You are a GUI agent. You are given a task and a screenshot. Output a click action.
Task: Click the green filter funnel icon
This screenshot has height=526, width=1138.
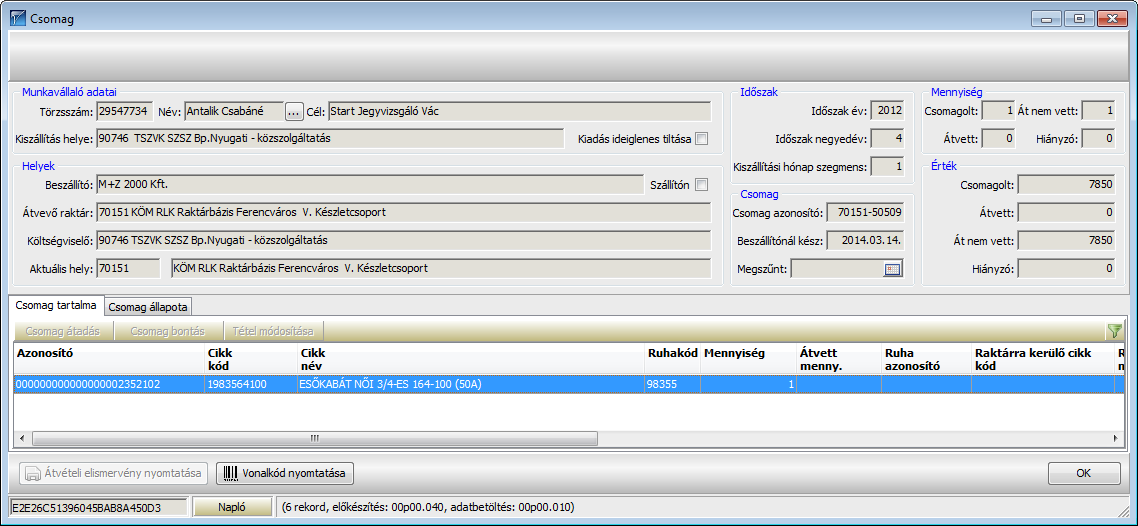point(1114,331)
